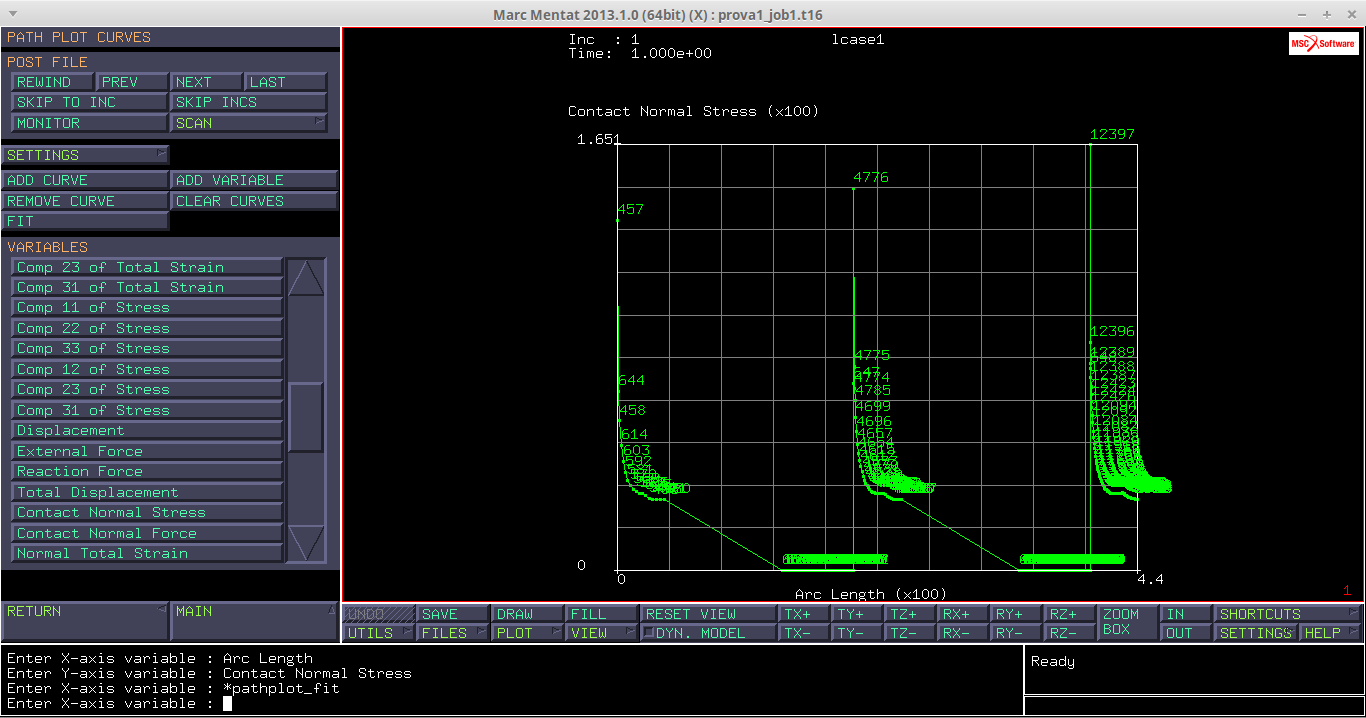Image resolution: width=1366 pixels, height=718 pixels.
Task: Open the FILES popup menu
Action: tap(453, 633)
